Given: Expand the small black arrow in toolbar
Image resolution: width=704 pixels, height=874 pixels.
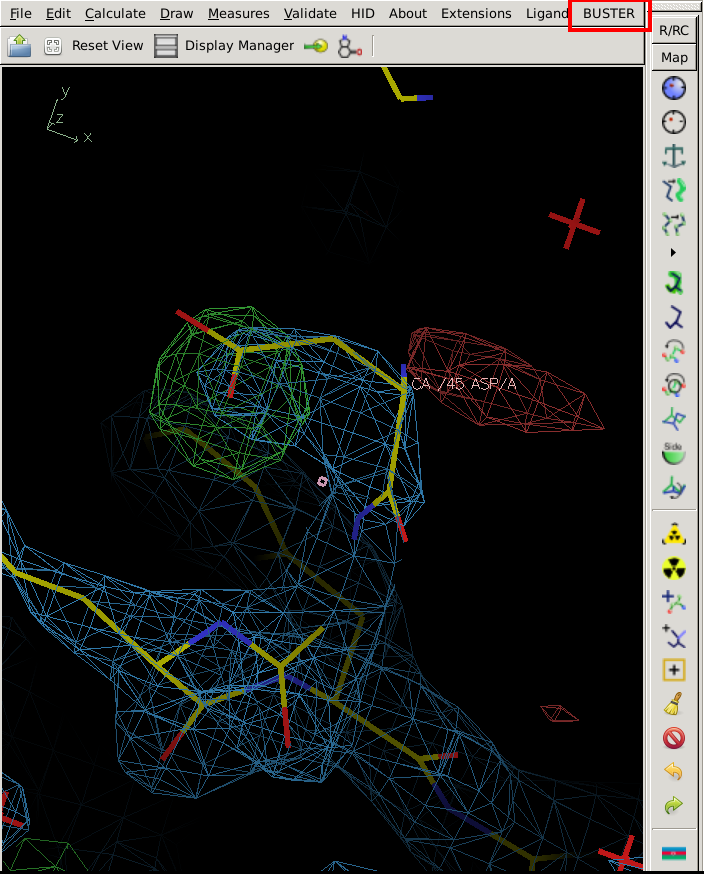Looking at the screenshot, I should (673, 253).
